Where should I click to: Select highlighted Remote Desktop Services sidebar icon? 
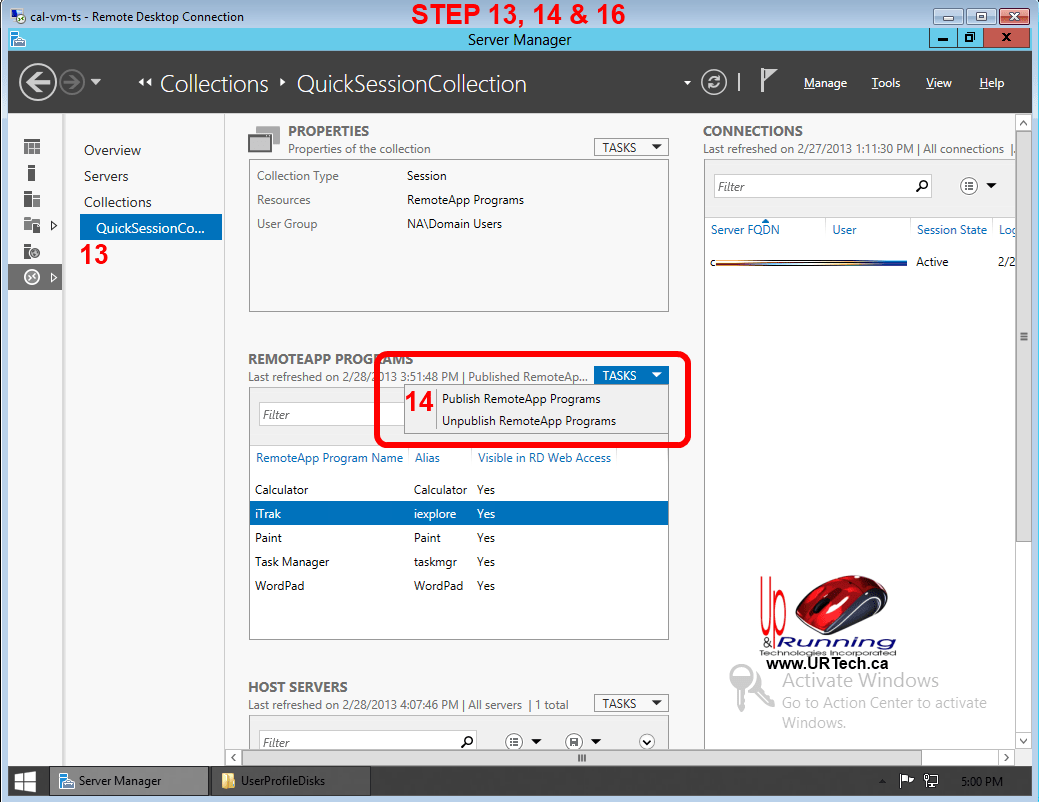pyautogui.click(x=32, y=277)
